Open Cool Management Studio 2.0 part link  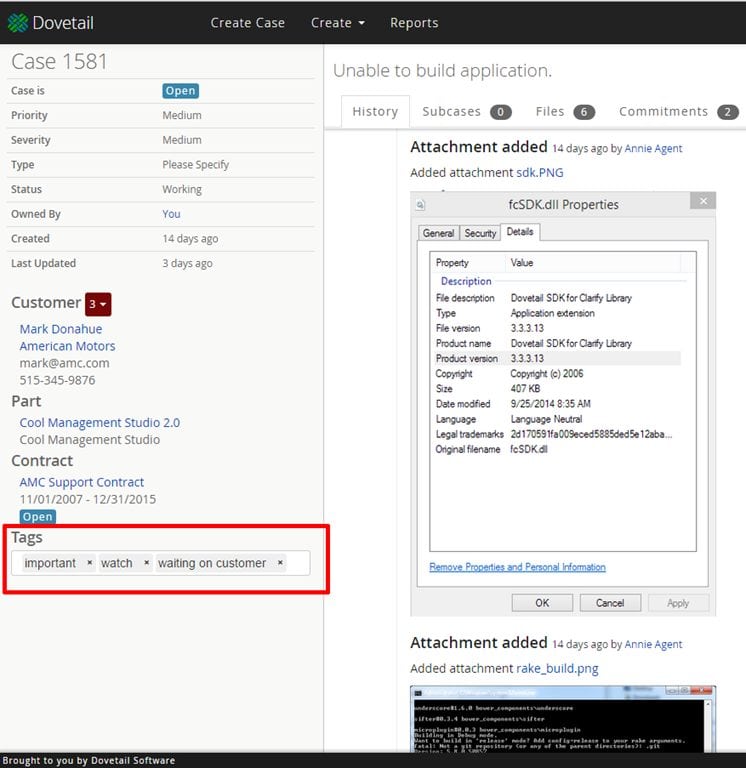100,423
